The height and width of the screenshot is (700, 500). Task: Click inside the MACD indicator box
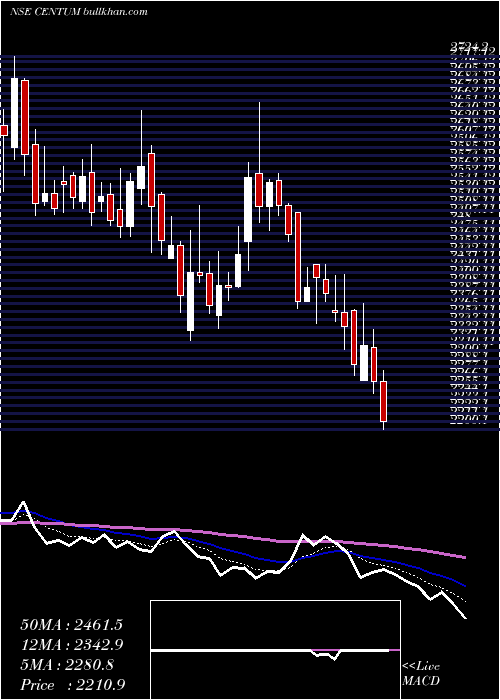(275, 650)
